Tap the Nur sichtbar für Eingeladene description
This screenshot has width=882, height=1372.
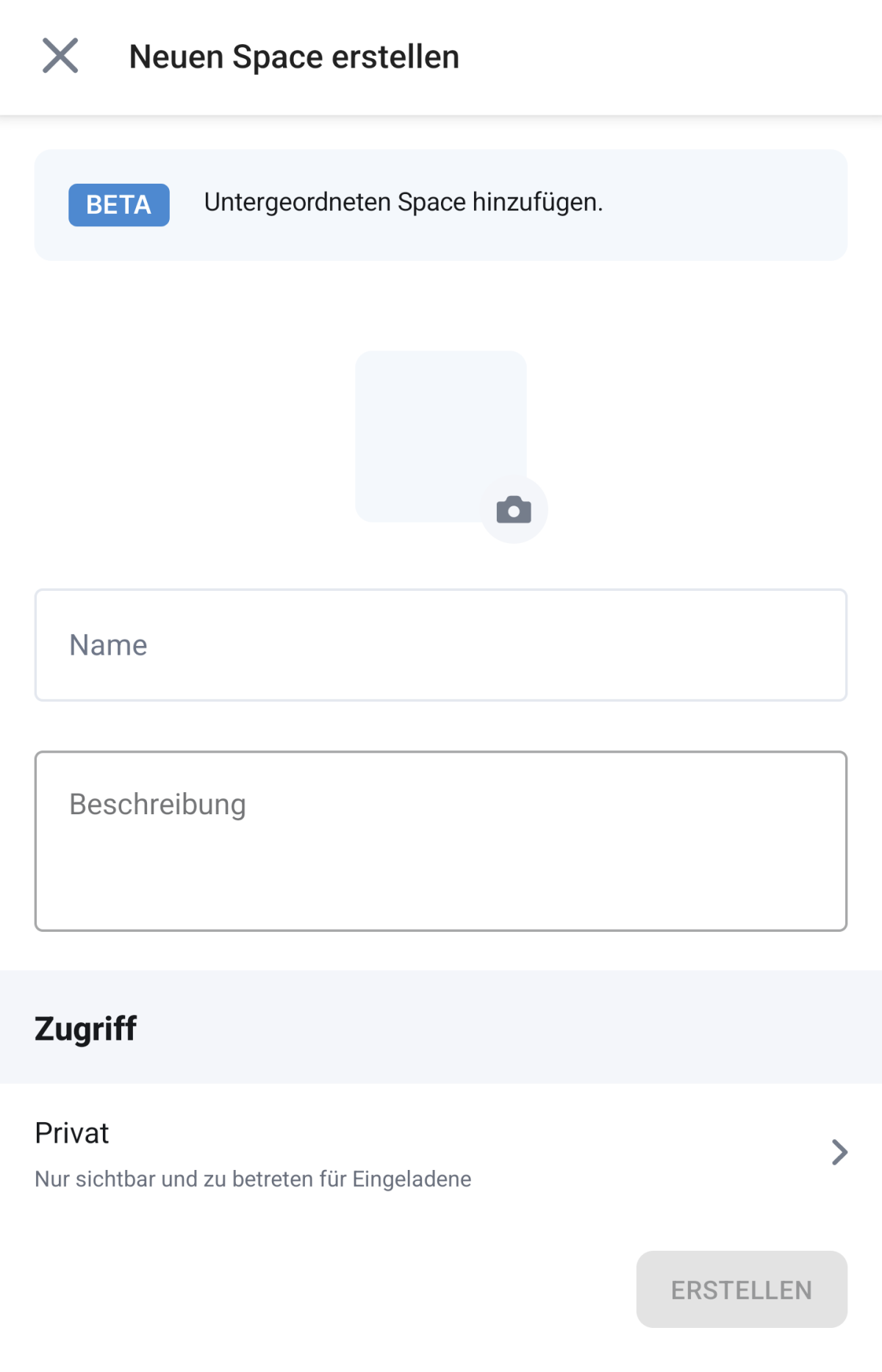point(253,1179)
